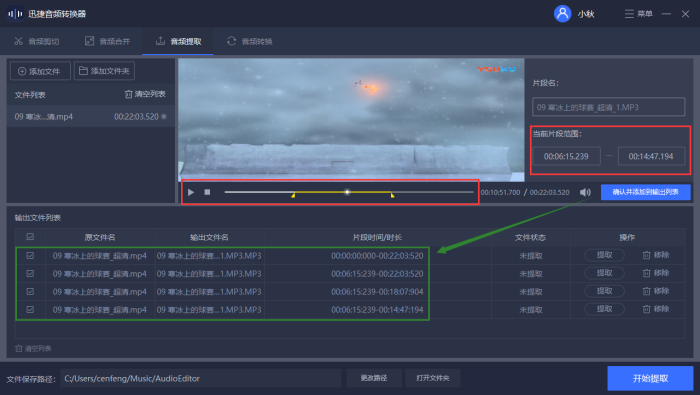Click the 更改路径 button
Screen dimensions: 700x395
coord(374,378)
